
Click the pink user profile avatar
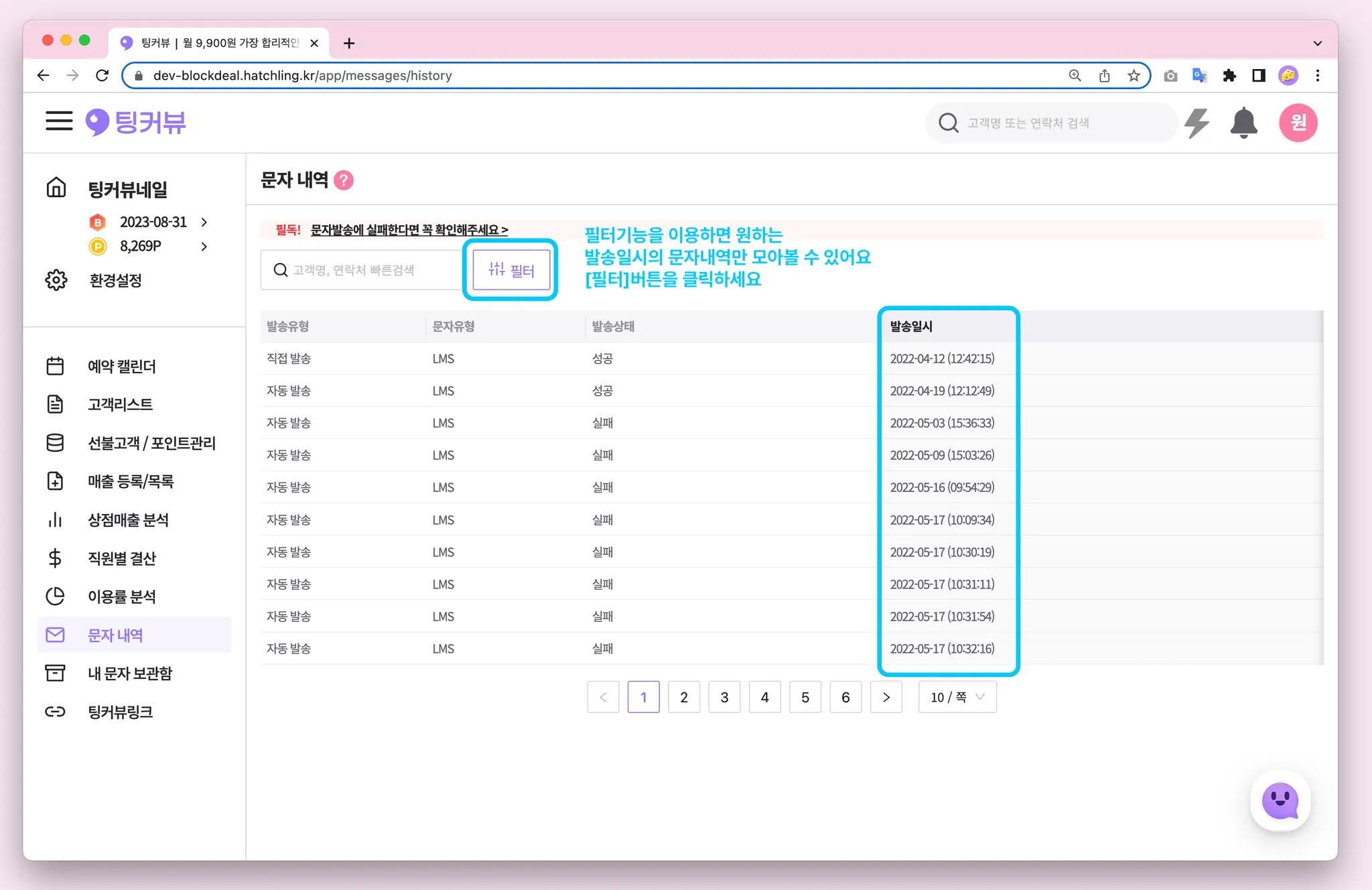[x=1298, y=123]
